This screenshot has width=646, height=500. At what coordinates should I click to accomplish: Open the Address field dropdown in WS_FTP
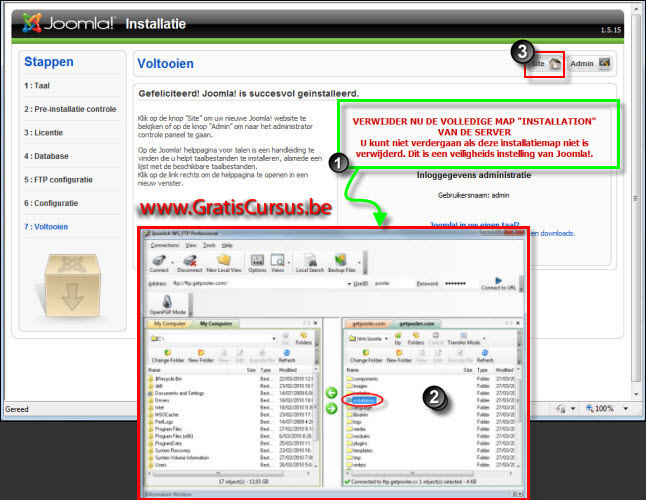coord(349,284)
